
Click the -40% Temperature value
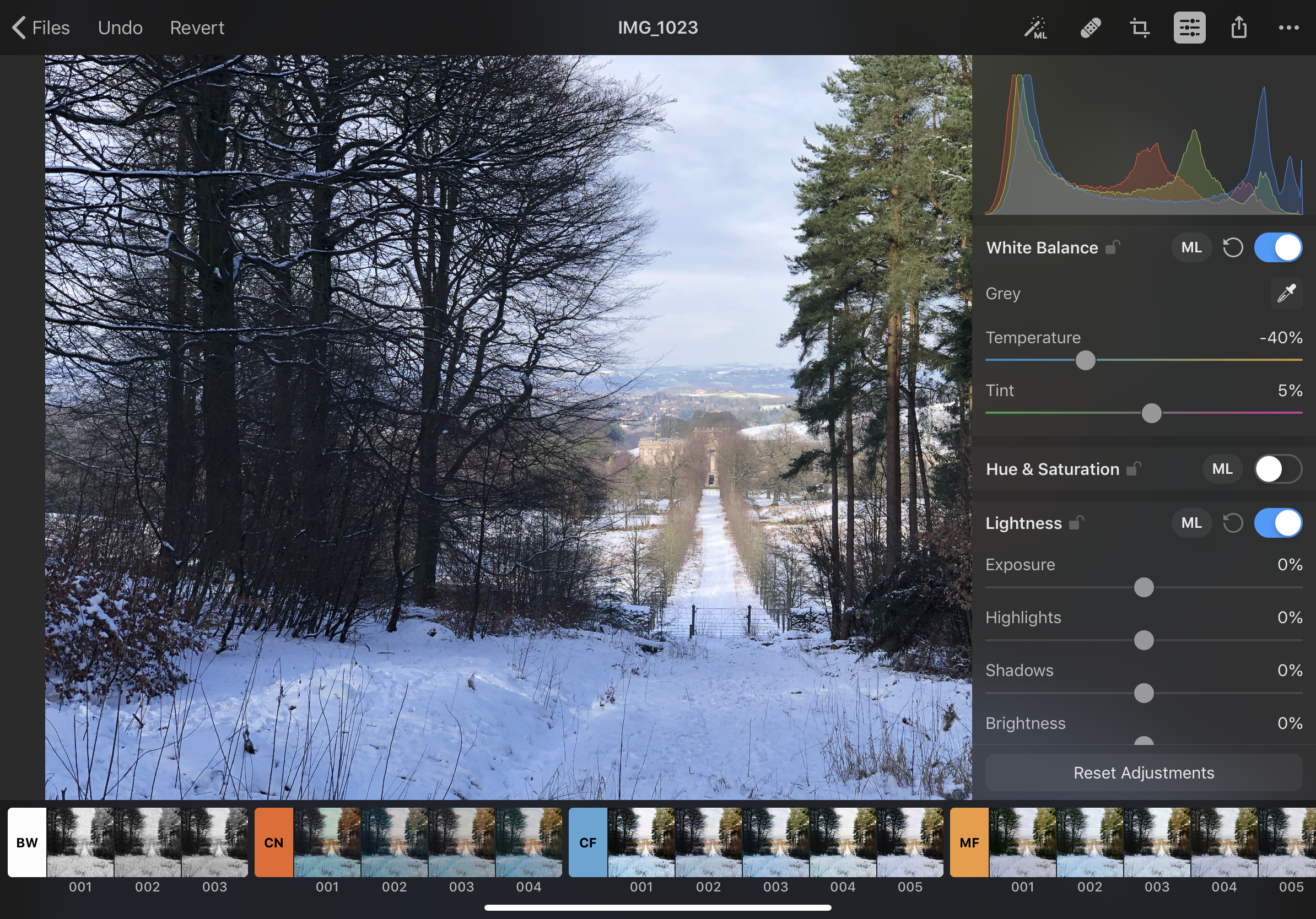[1281, 338]
